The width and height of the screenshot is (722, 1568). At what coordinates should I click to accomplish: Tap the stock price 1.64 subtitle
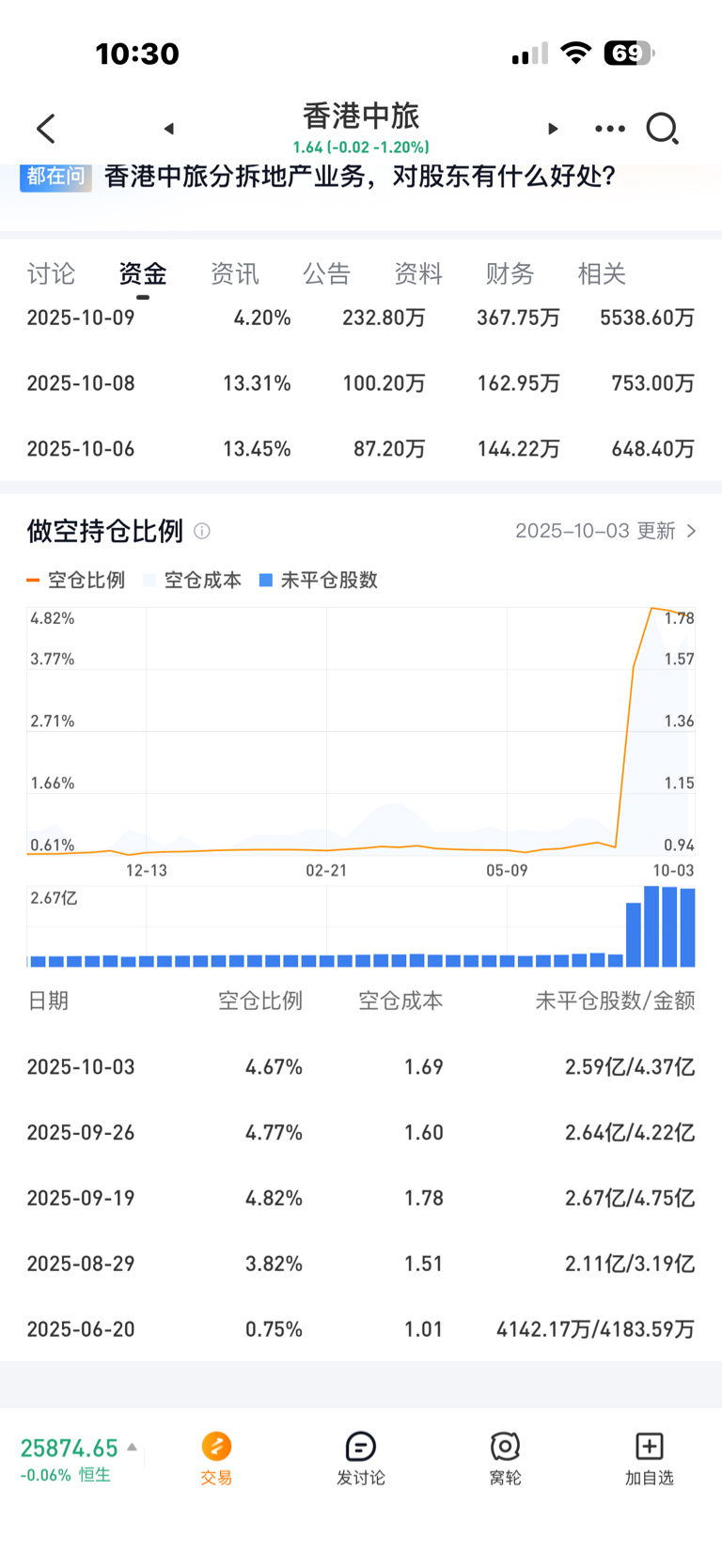(361, 147)
